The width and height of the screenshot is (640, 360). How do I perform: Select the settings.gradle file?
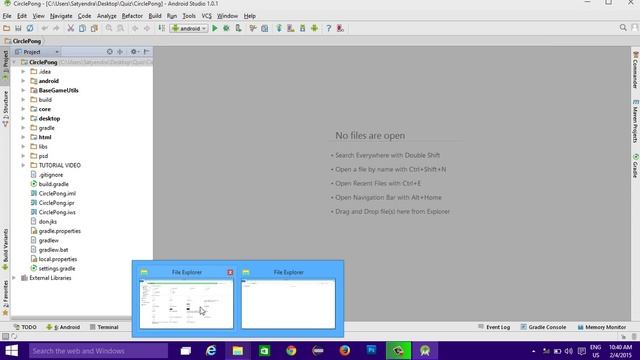coord(57,269)
